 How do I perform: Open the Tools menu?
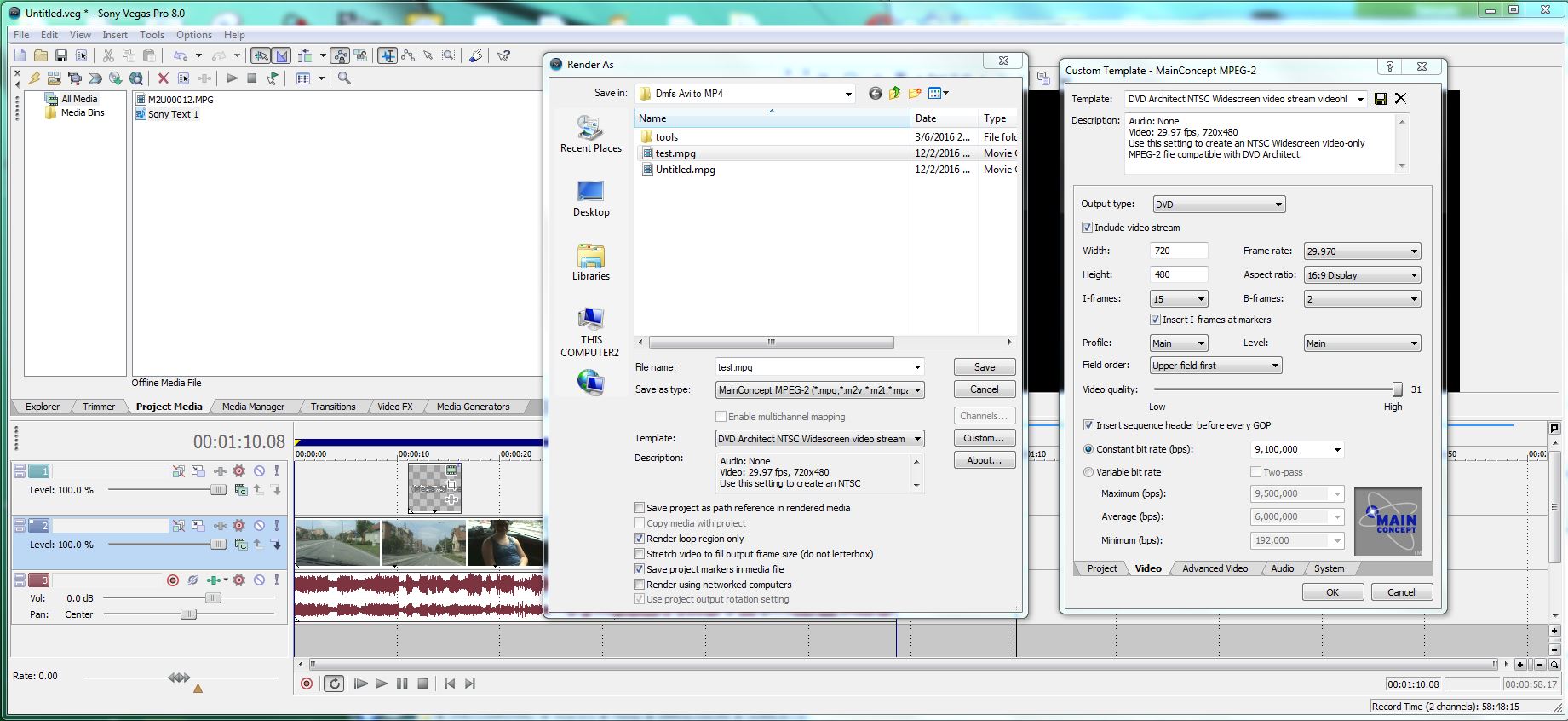click(x=152, y=35)
